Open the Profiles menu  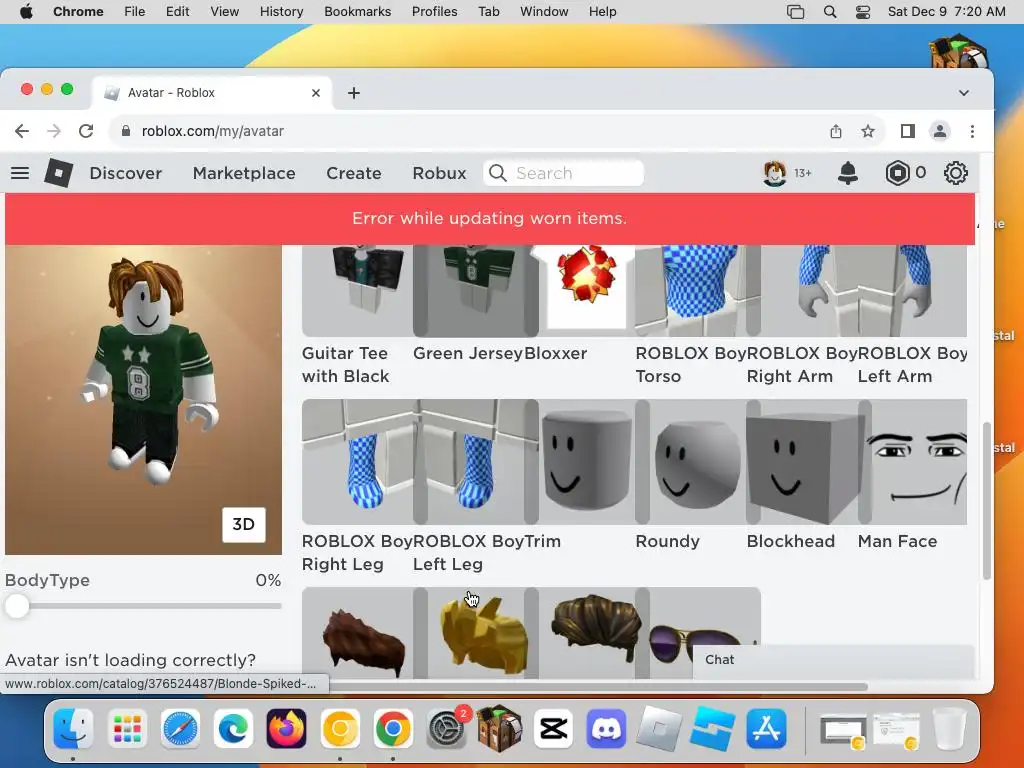[434, 12]
